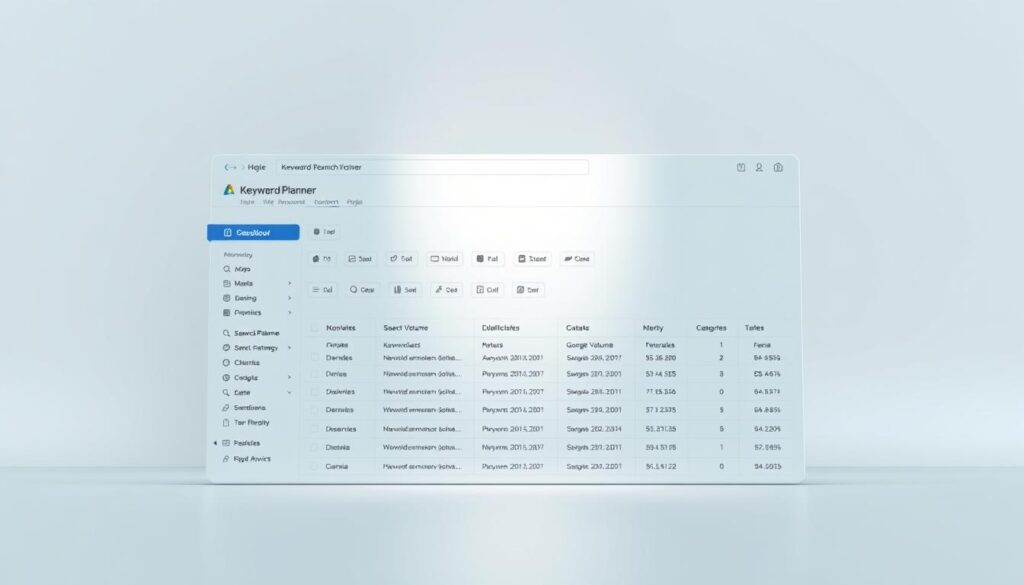This screenshot has height=585, width=1024.
Task: Collapse the down chevron next to 'Cane'
Action: pyautogui.click(x=289, y=392)
